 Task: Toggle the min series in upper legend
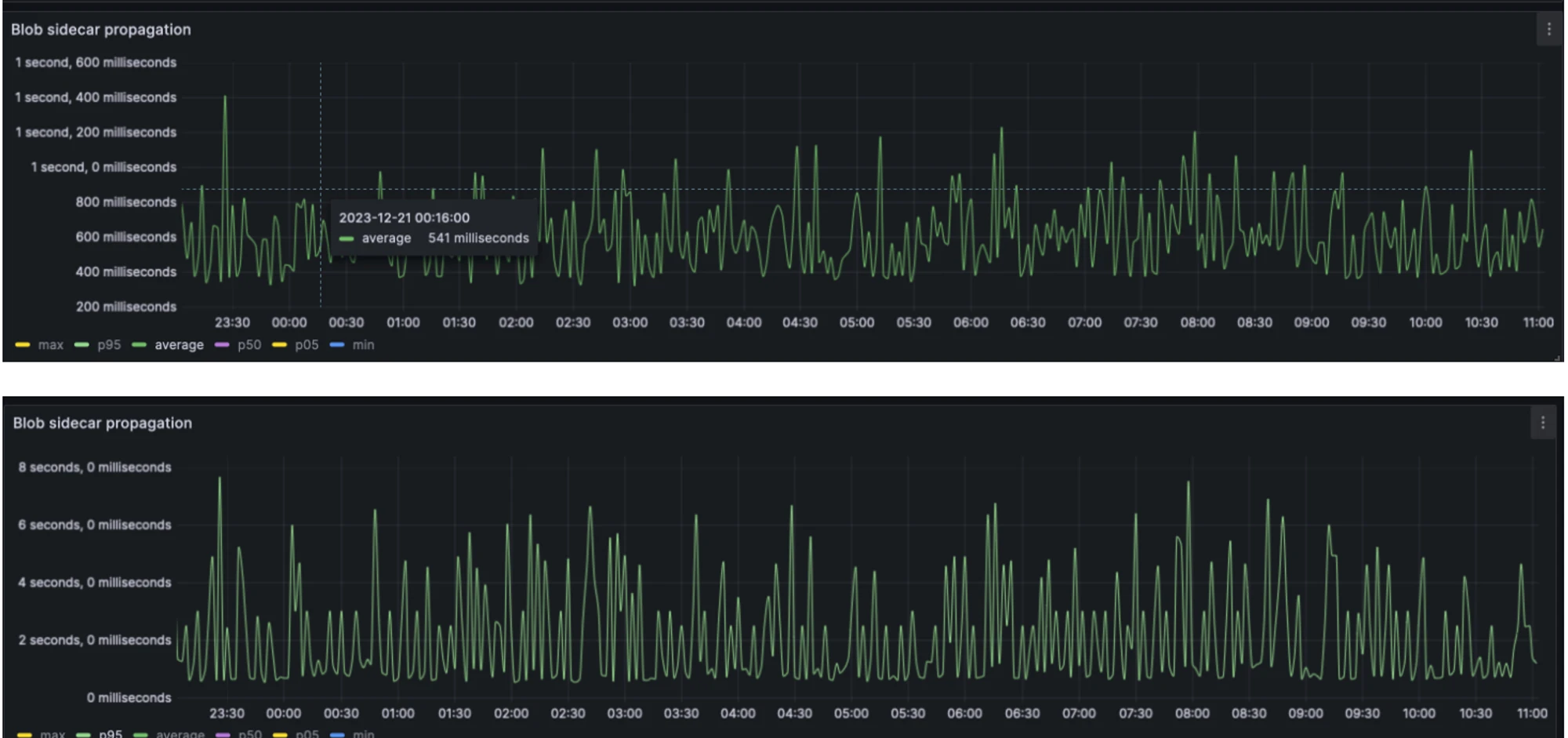[363, 345]
